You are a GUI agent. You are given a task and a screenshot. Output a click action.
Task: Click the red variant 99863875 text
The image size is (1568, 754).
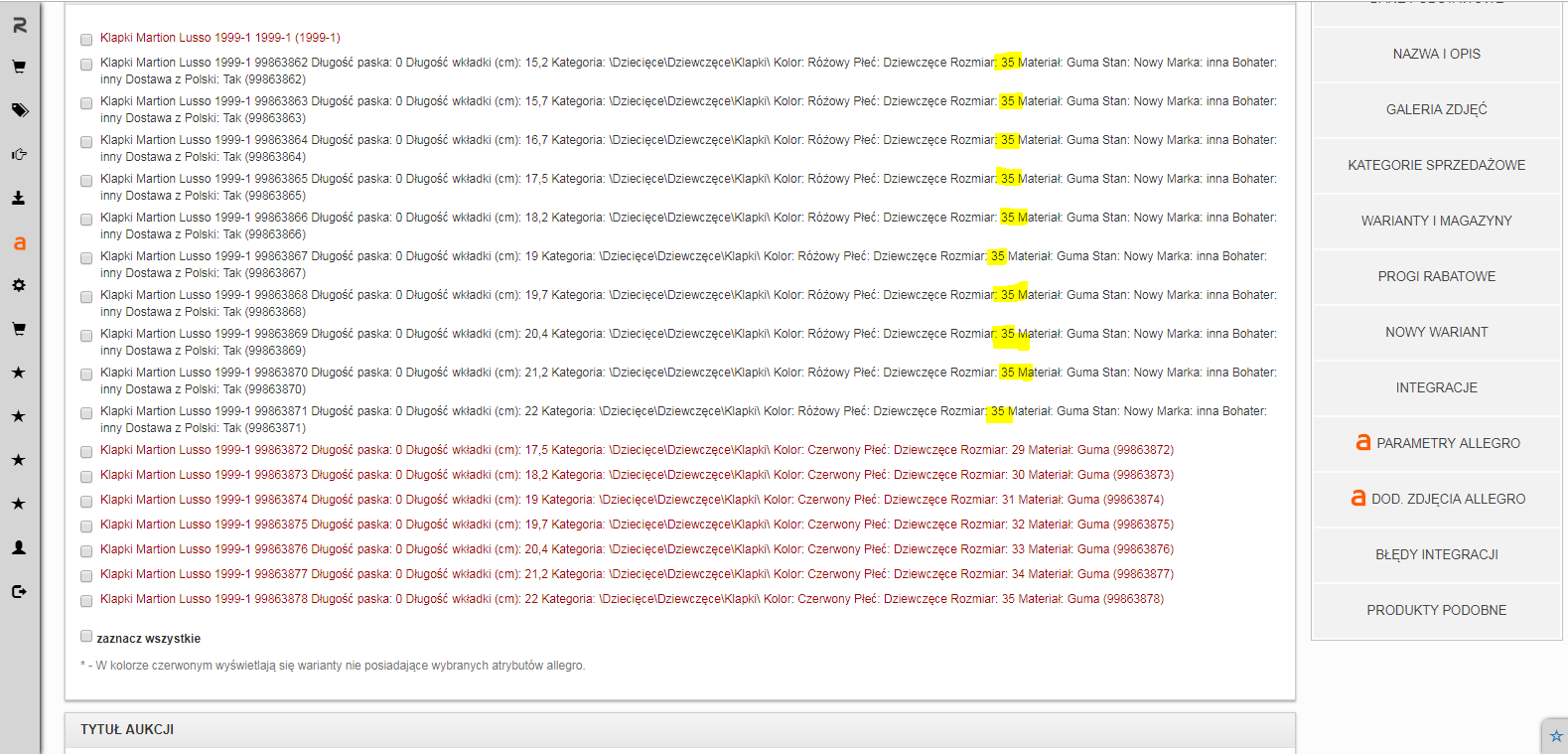pyautogui.click(x=636, y=525)
